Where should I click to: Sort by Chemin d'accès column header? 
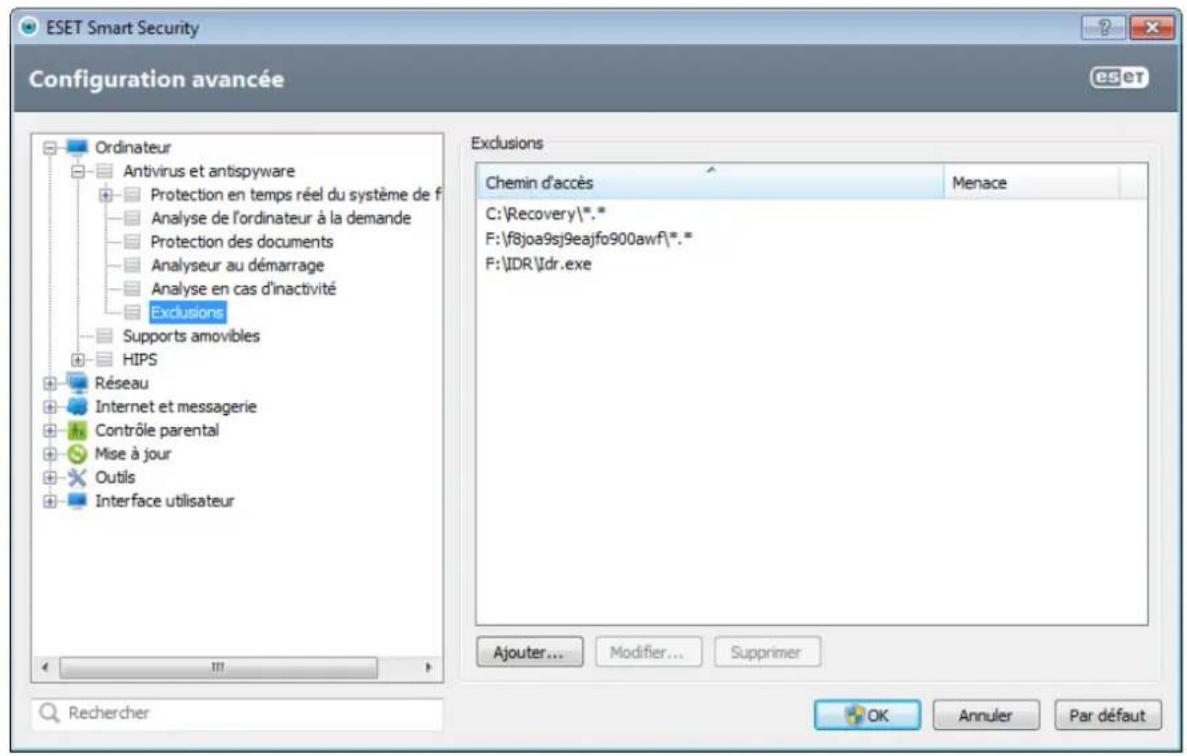(x=709, y=182)
